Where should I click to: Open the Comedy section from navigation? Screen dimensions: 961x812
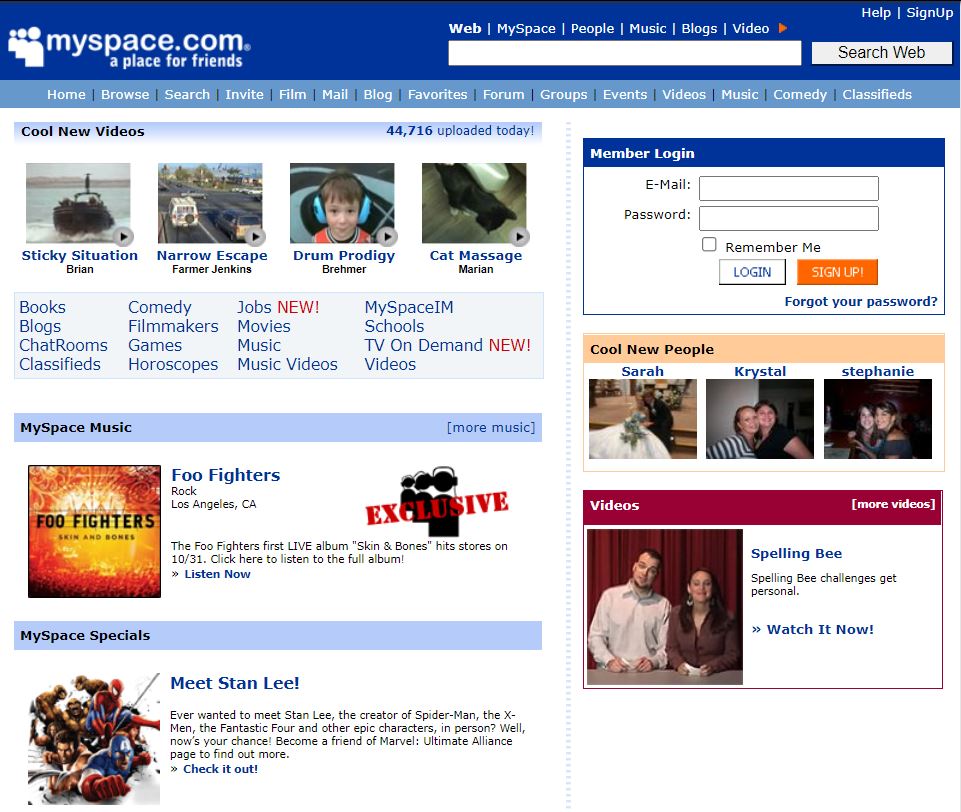(800, 94)
